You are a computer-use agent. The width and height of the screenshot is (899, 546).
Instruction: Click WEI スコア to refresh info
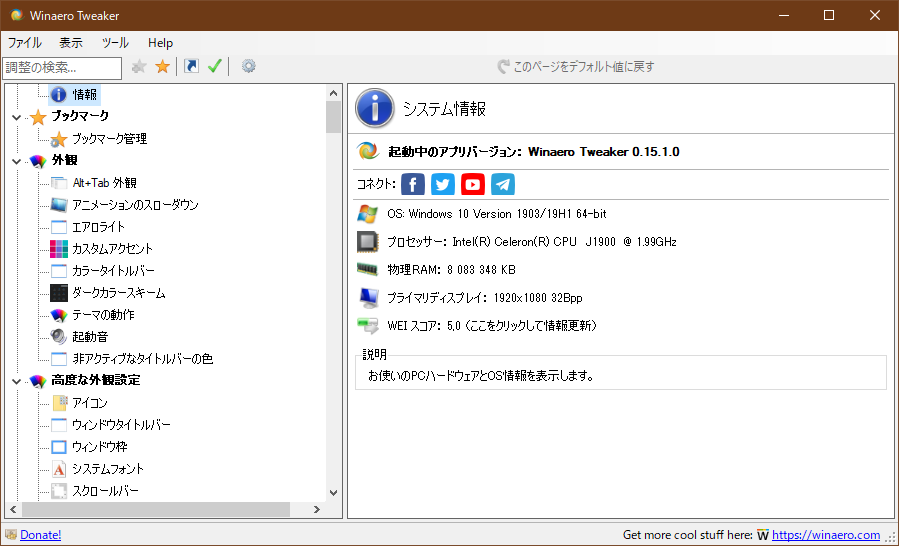pyautogui.click(x=492, y=326)
